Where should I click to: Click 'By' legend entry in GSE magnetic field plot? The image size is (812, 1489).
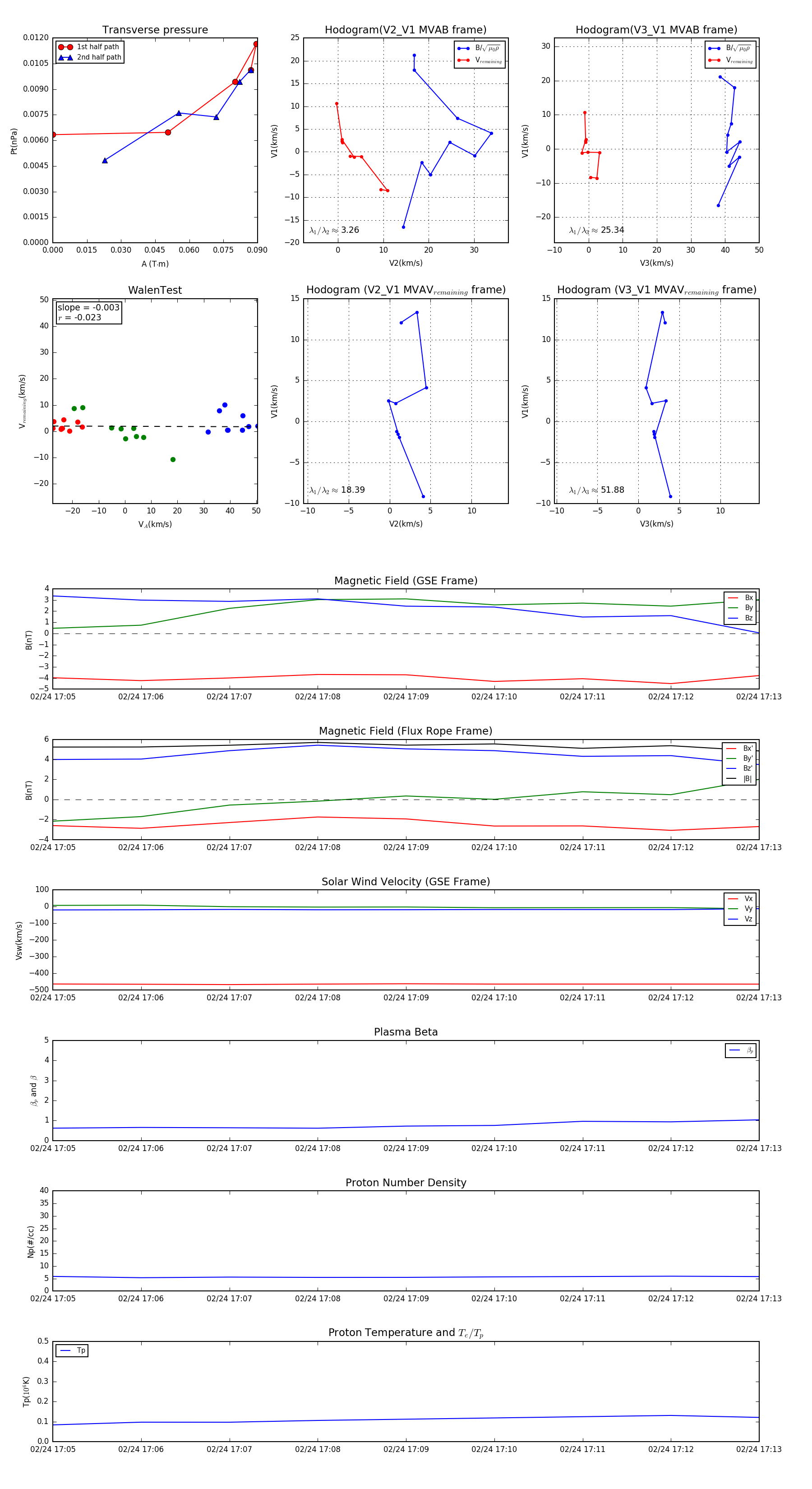(x=740, y=607)
